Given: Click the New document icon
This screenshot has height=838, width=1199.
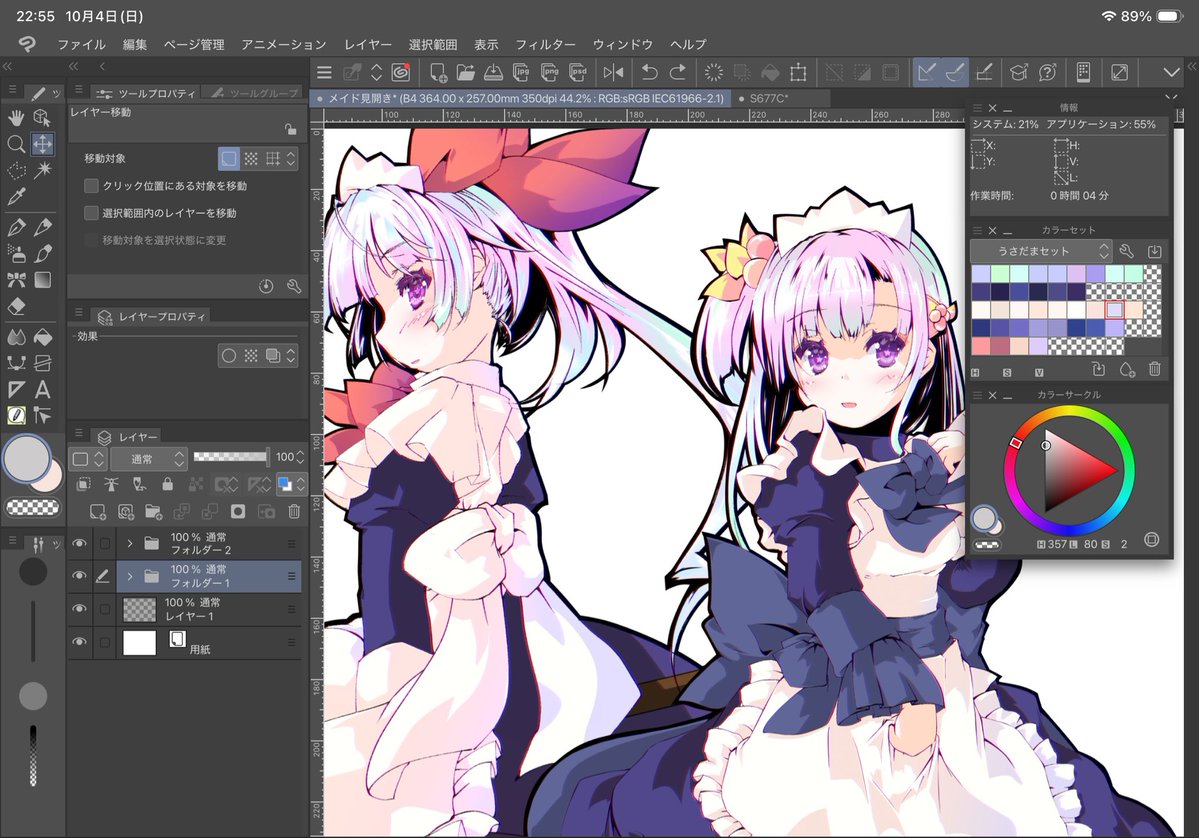Looking at the screenshot, I should click(438, 73).
